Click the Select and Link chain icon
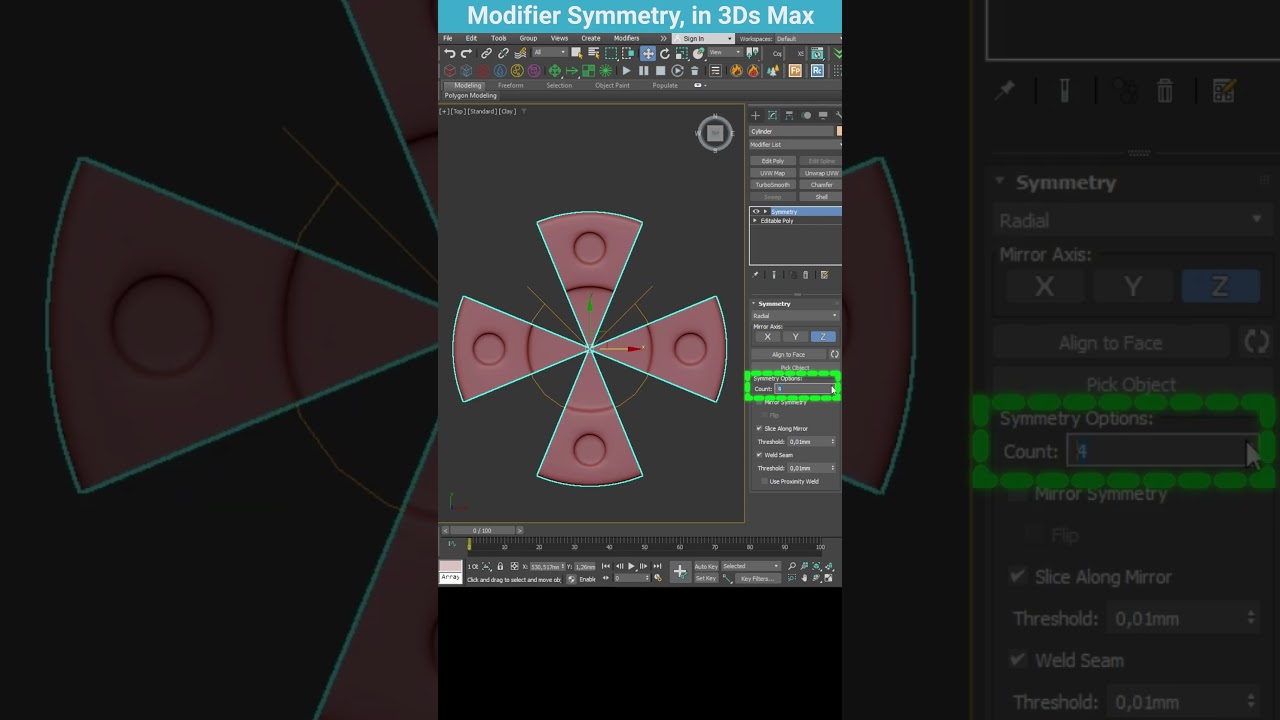The image size is (1280, 720). (486, 53)
